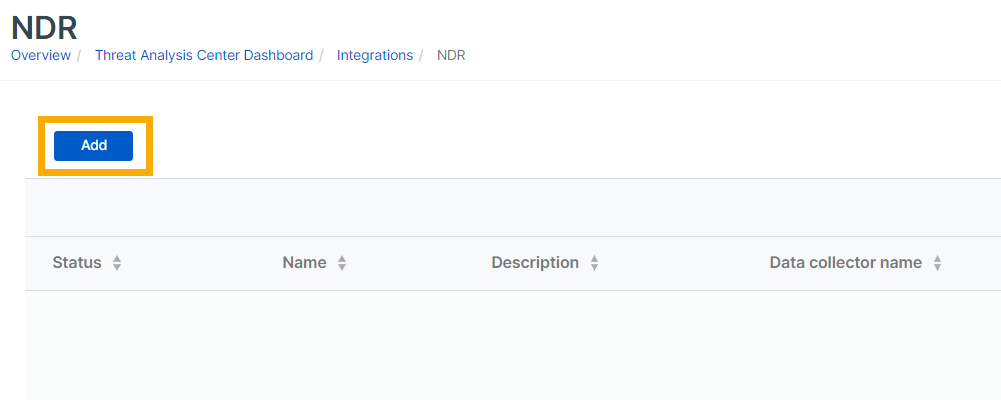Select the Name column header label
The image size is (1001, 400).
304,263
